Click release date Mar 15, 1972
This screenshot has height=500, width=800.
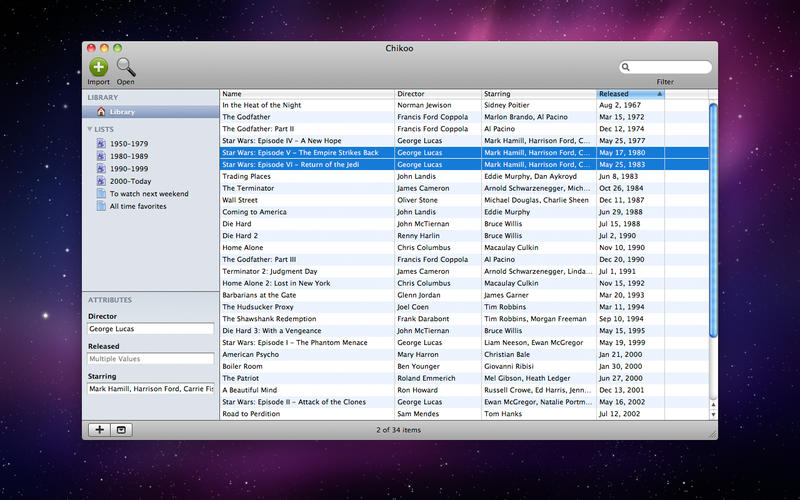click(x=621, y=117)
